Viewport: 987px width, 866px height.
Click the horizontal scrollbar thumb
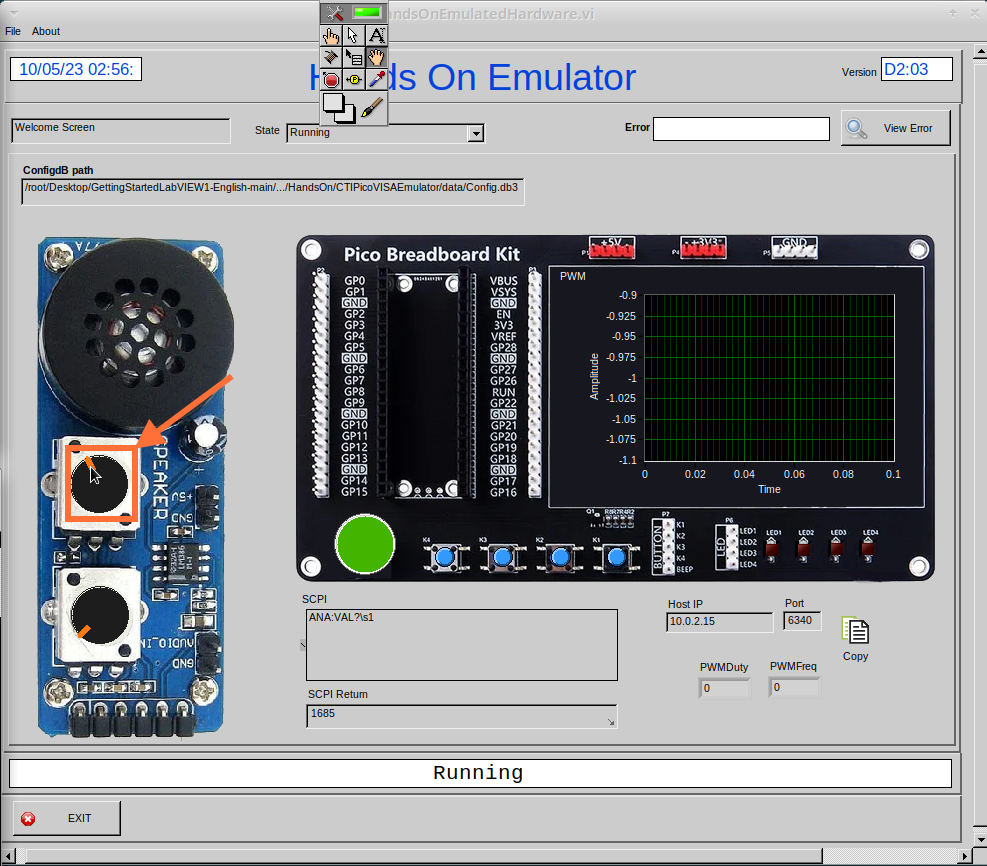[x=424, y=857]
